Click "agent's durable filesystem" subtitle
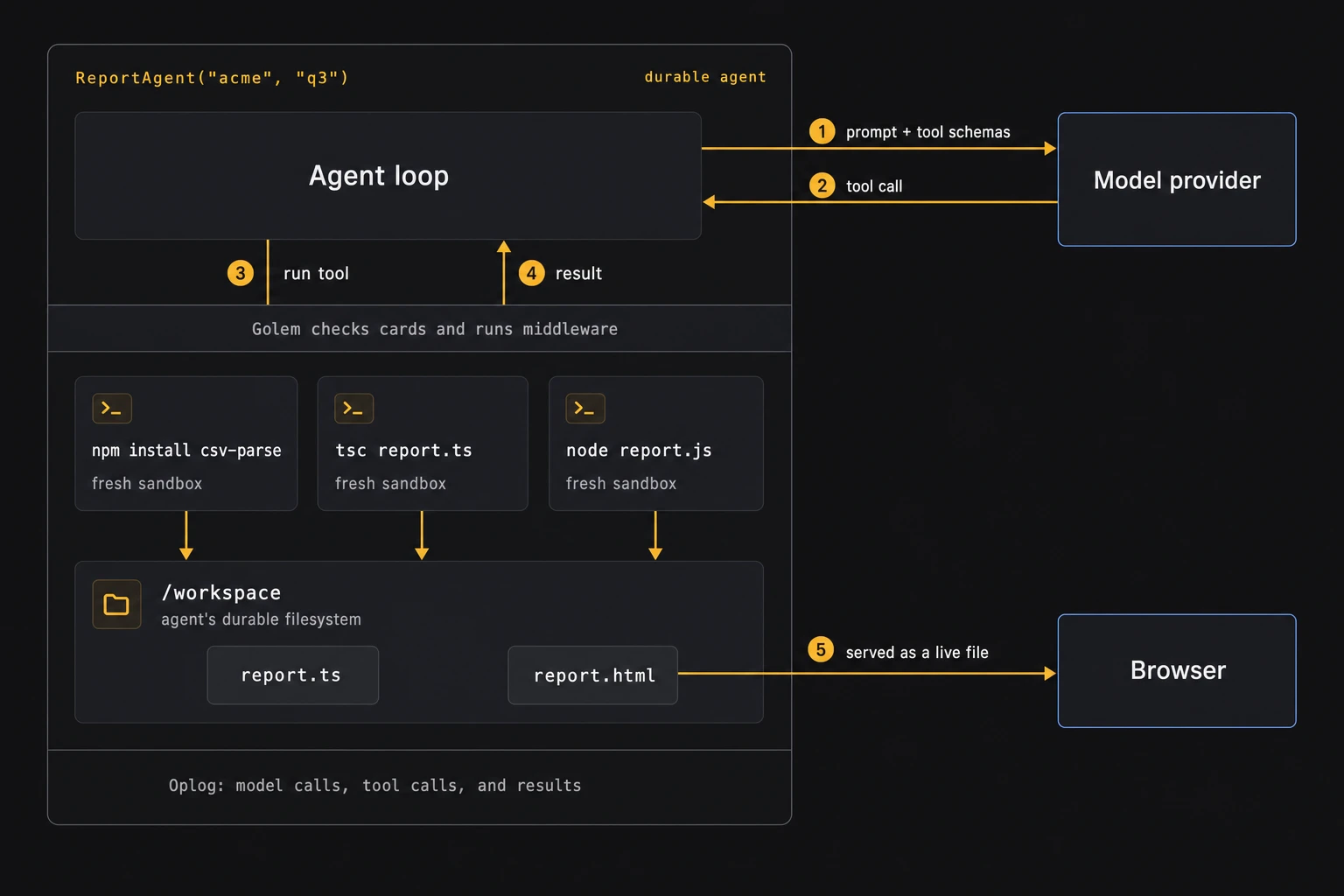 tap(261, 619)
